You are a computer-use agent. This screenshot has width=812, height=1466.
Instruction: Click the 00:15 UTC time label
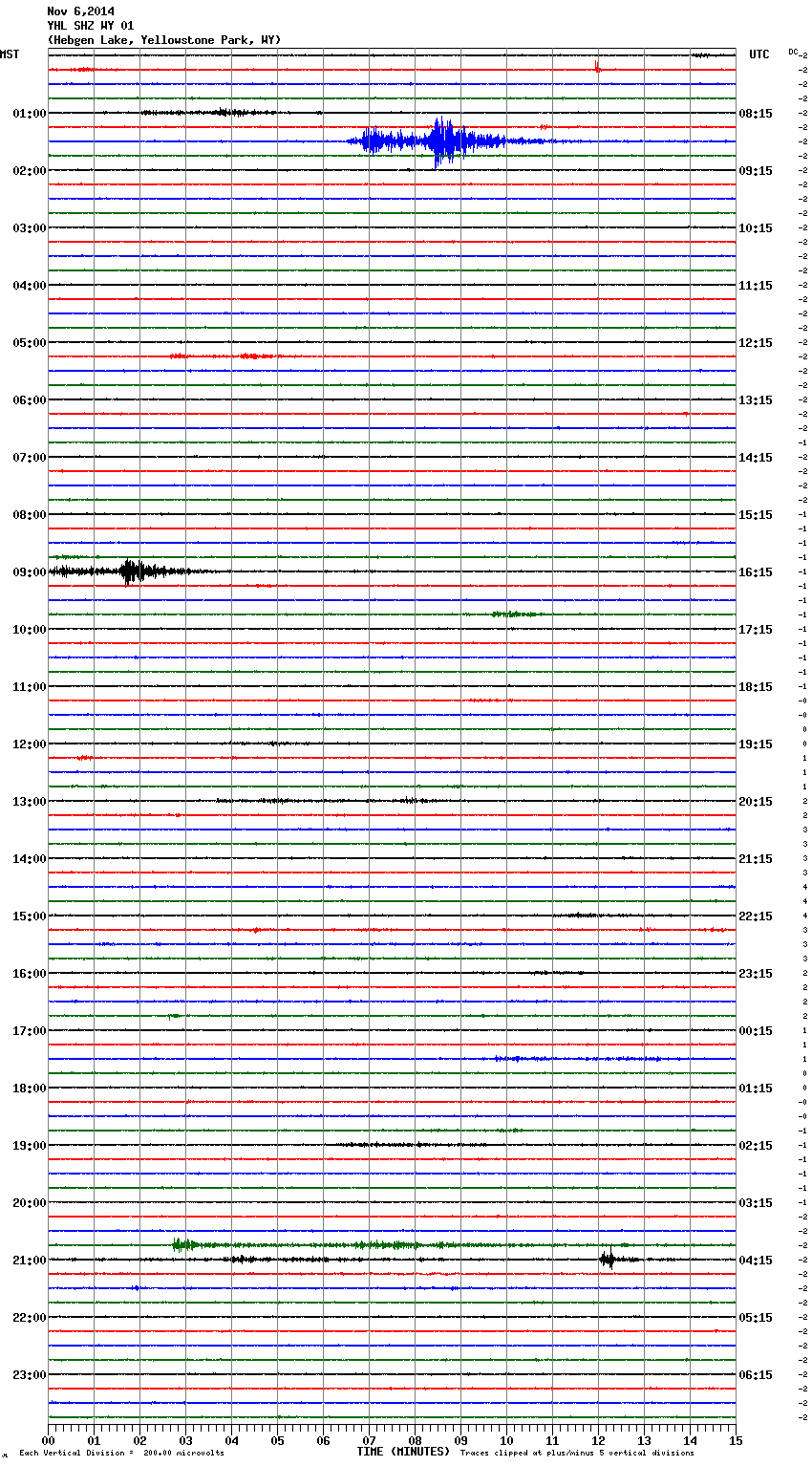click(756, 1031)
